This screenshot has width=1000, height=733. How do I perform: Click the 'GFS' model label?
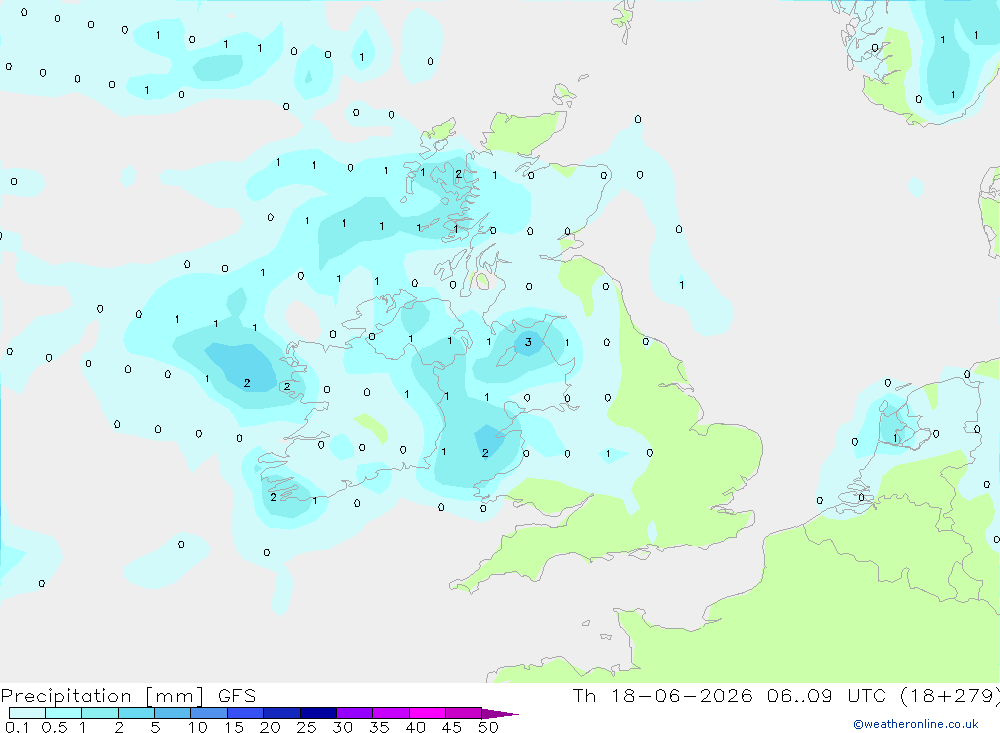pyautogui.click(x=237, y=696)
